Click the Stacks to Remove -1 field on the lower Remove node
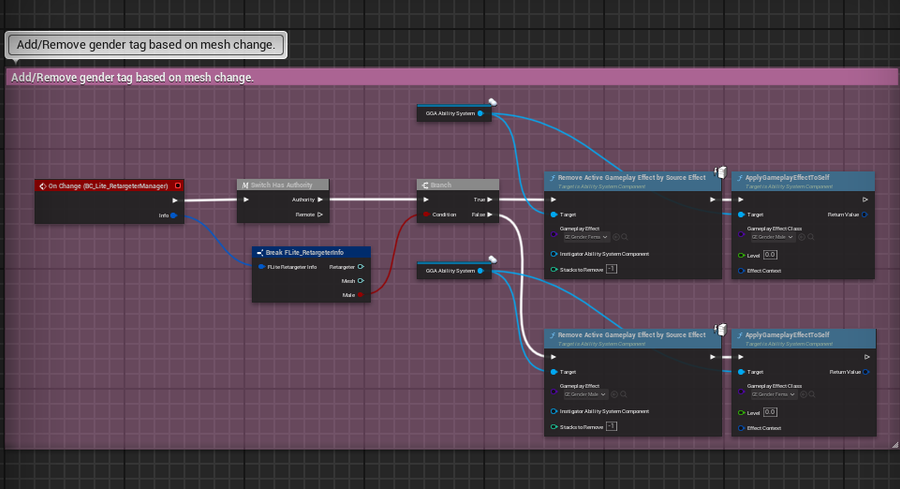Screen dimensions: 900x489 611,426
